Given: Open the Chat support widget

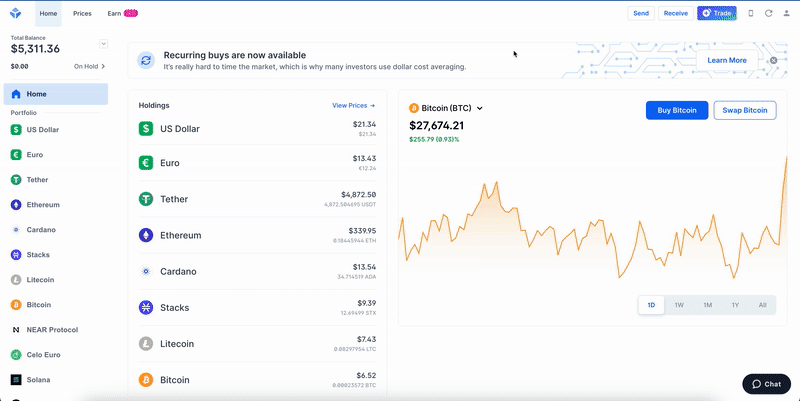Looking at the screenshot, I should [x=766, y=384].
